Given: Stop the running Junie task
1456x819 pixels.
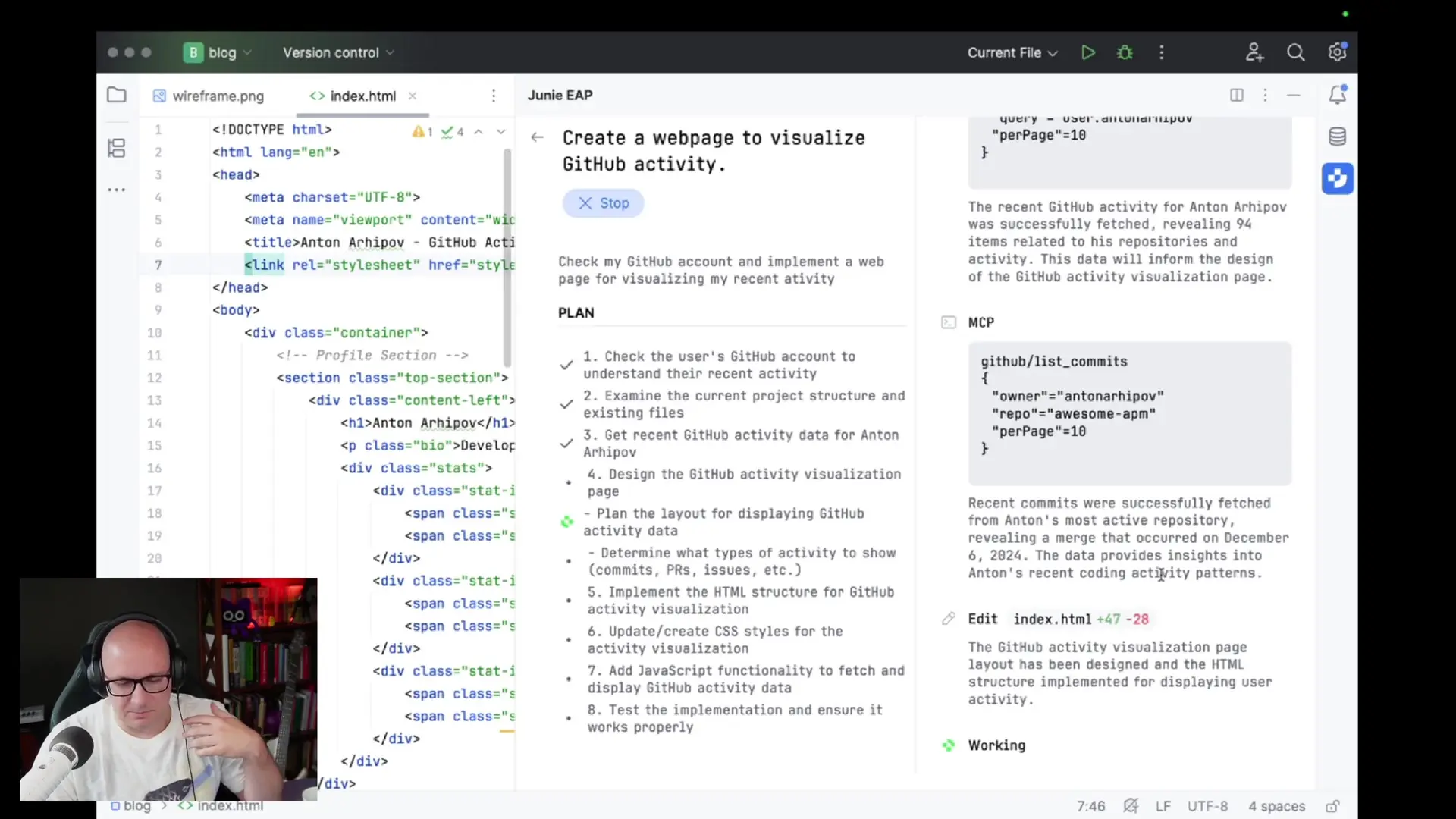Looking at the screenshot, I should 604,203.
